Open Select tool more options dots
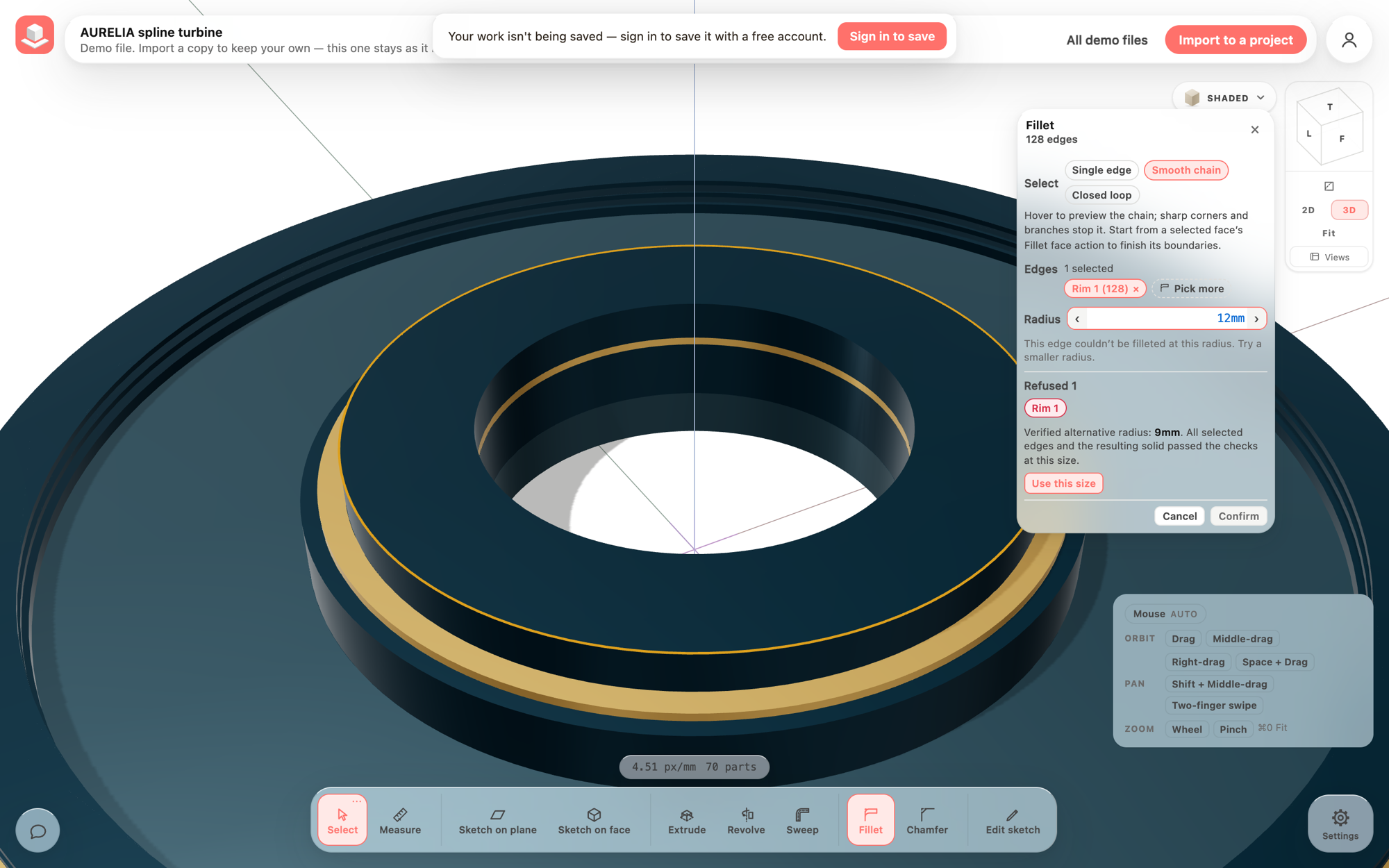Viewport: 1389px width, 868px height. coord(356,801)
